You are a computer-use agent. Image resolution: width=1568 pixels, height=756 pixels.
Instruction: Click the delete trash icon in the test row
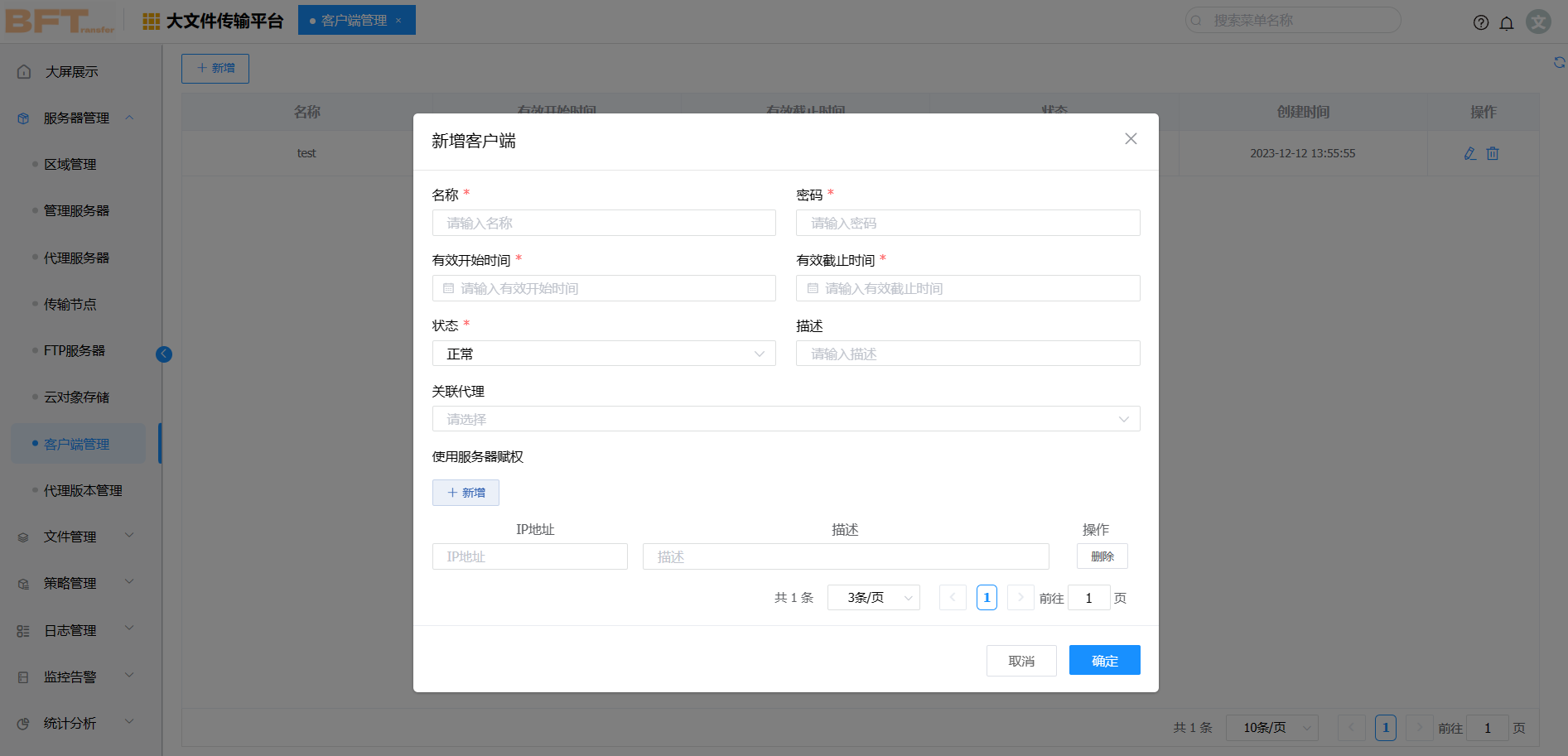1492,153
